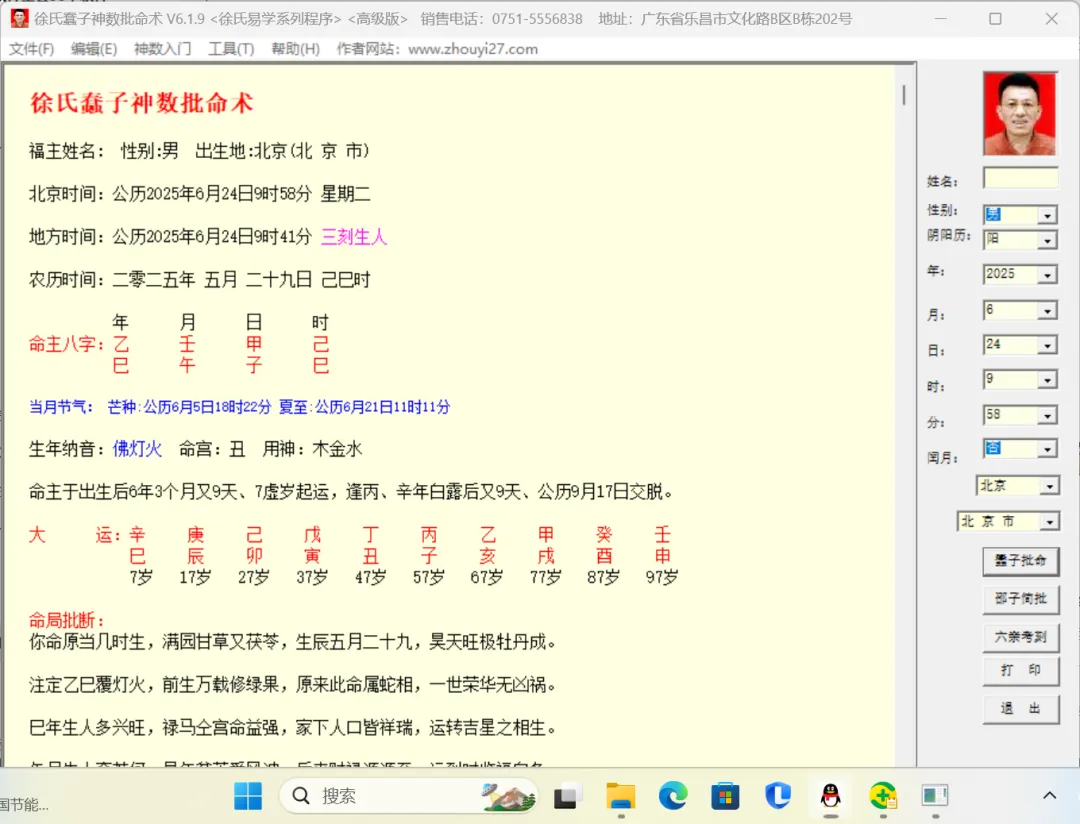Open QQ penguin app on taskbar
Screen dimensions: 1080x824
[x=831, y=796]
